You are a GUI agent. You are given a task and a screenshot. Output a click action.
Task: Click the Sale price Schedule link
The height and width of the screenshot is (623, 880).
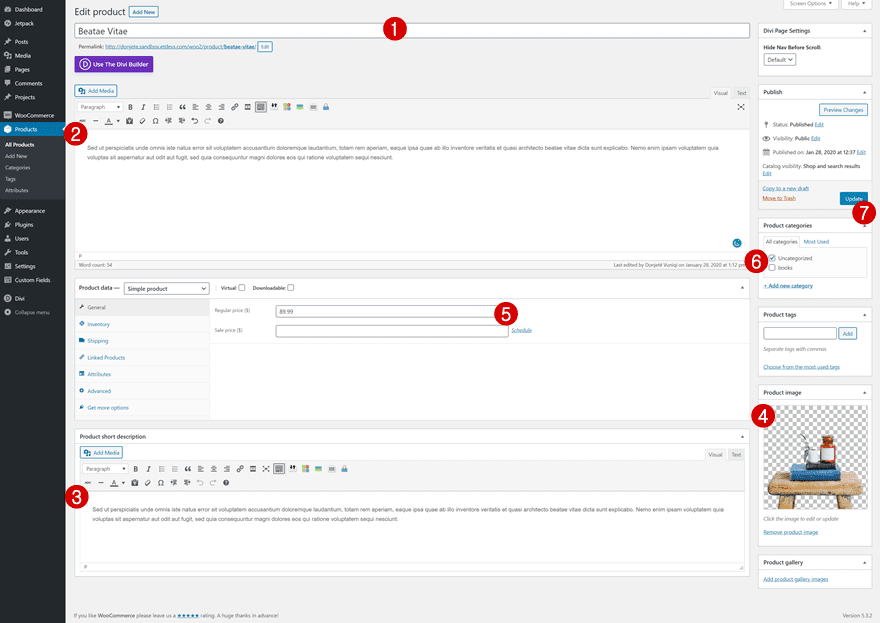point(521,331)
